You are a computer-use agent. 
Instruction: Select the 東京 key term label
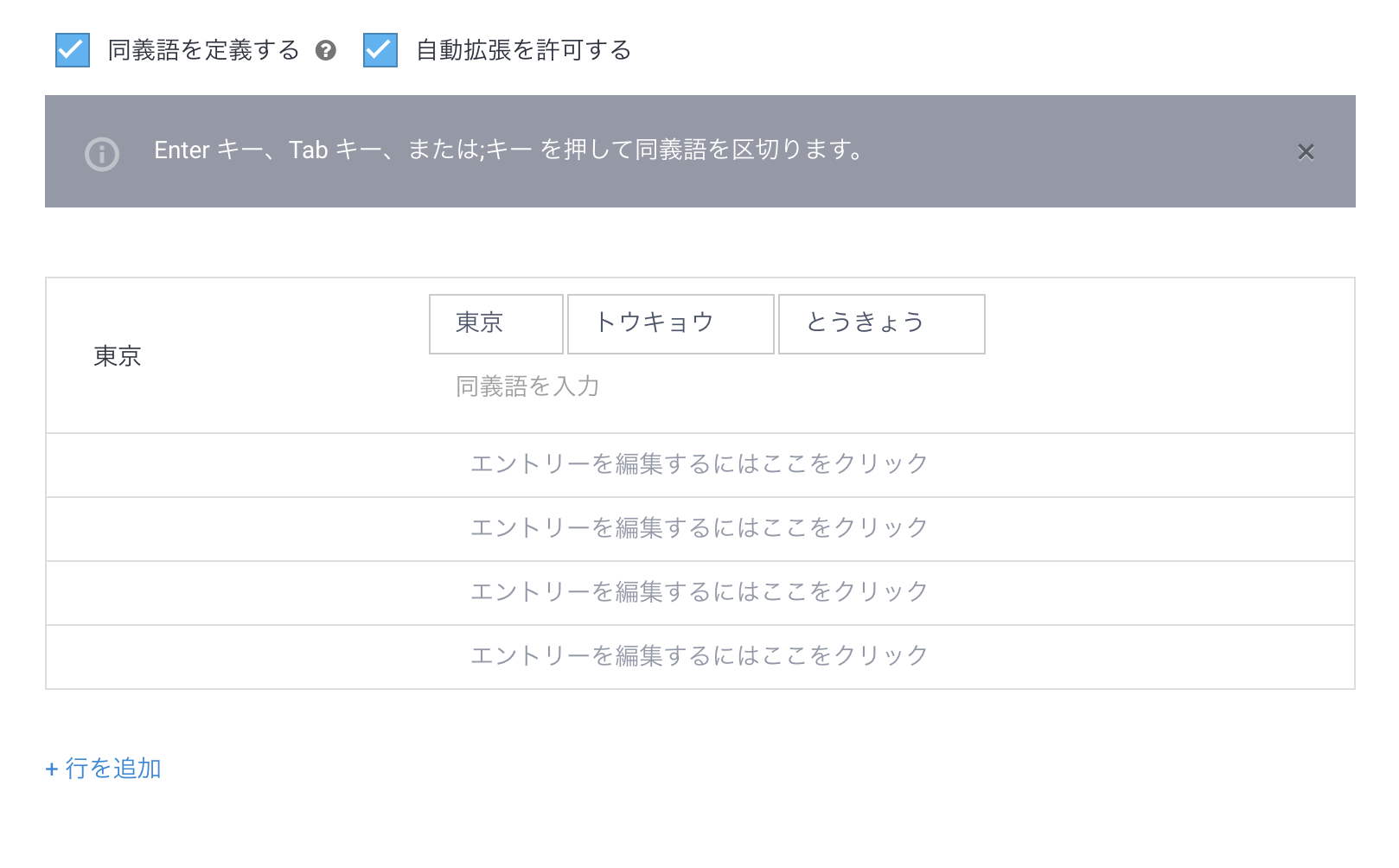(117, 356)
